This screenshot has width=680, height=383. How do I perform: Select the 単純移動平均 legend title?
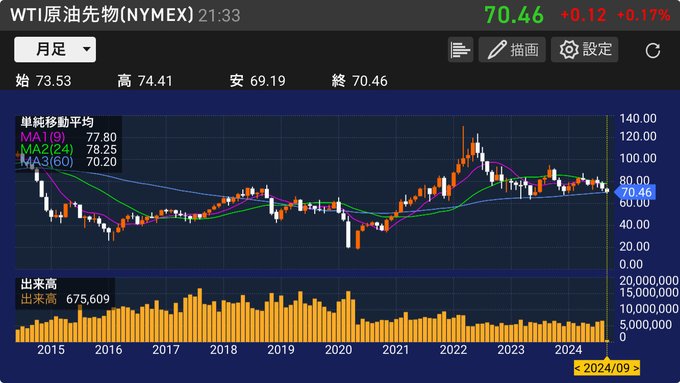(57, 122)
